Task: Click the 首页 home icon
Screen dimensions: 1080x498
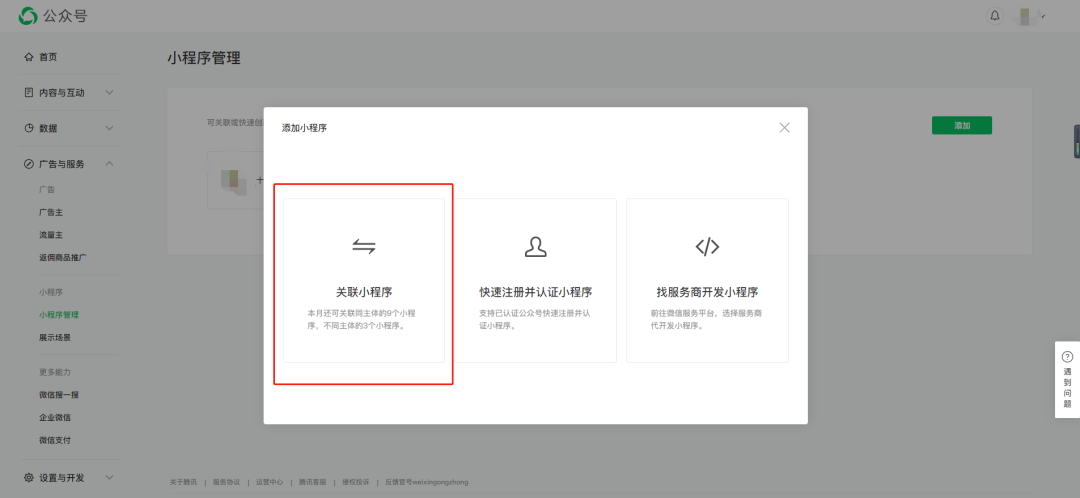Action: pos(28,56)
